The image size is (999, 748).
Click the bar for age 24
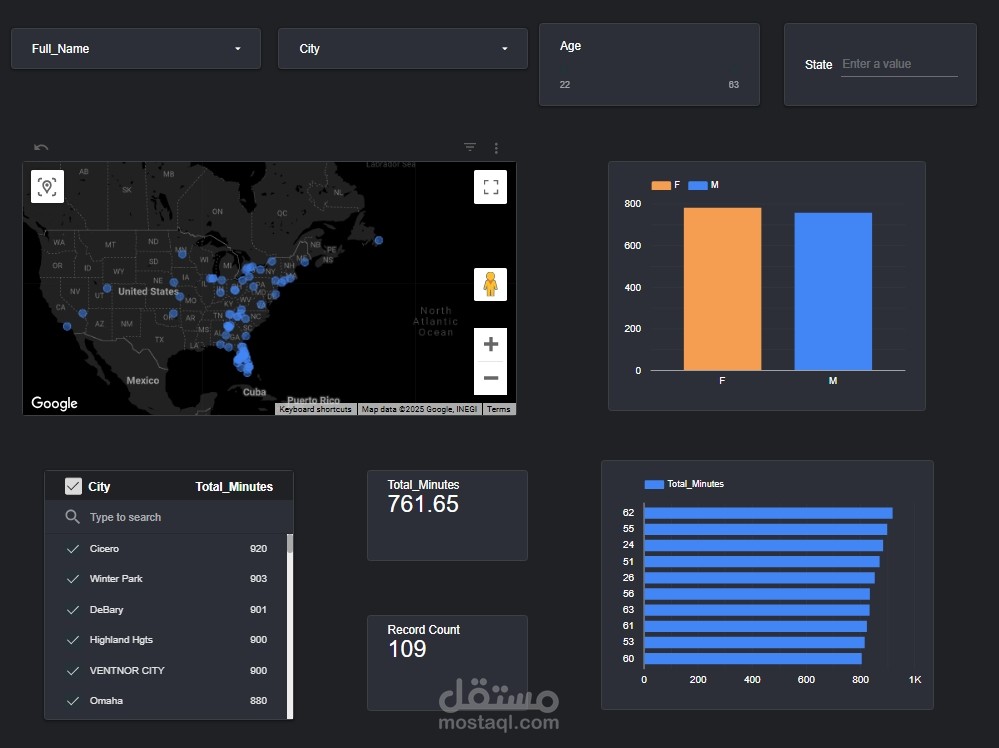pos(763,545)
